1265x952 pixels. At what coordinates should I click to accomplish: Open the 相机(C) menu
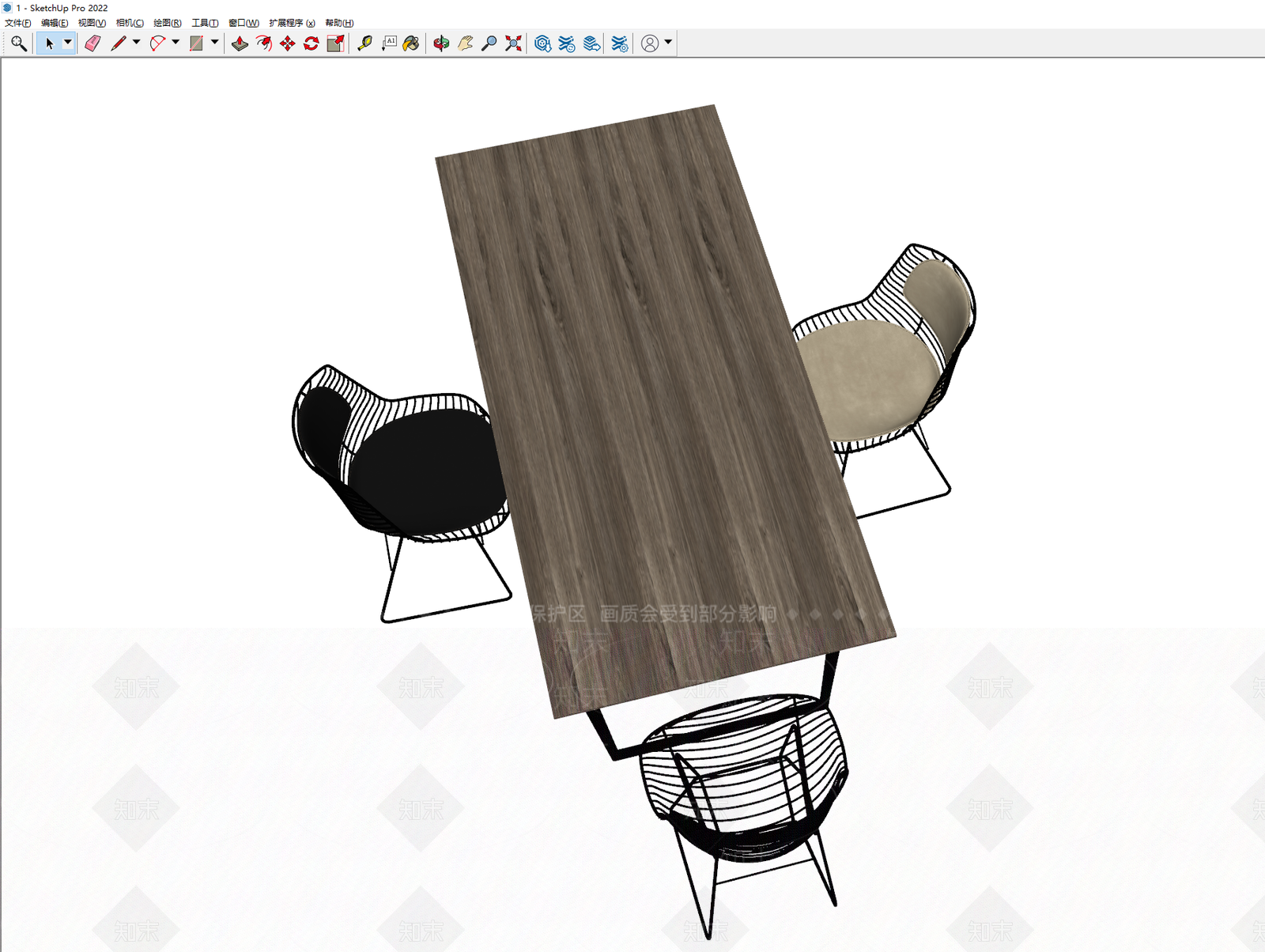130,23
